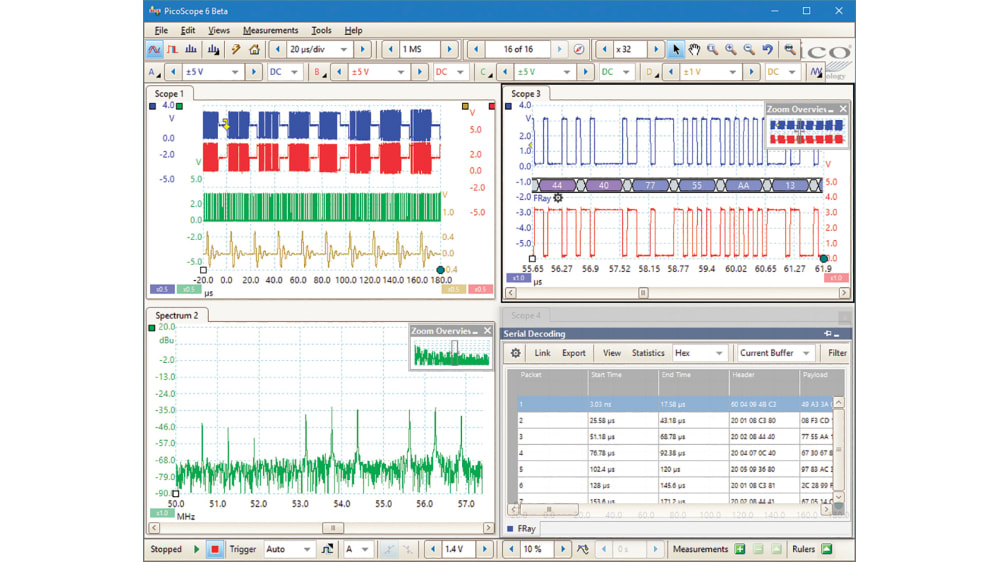Open the Tools menu
998x562 pixels.
click(x=321, y=30)
